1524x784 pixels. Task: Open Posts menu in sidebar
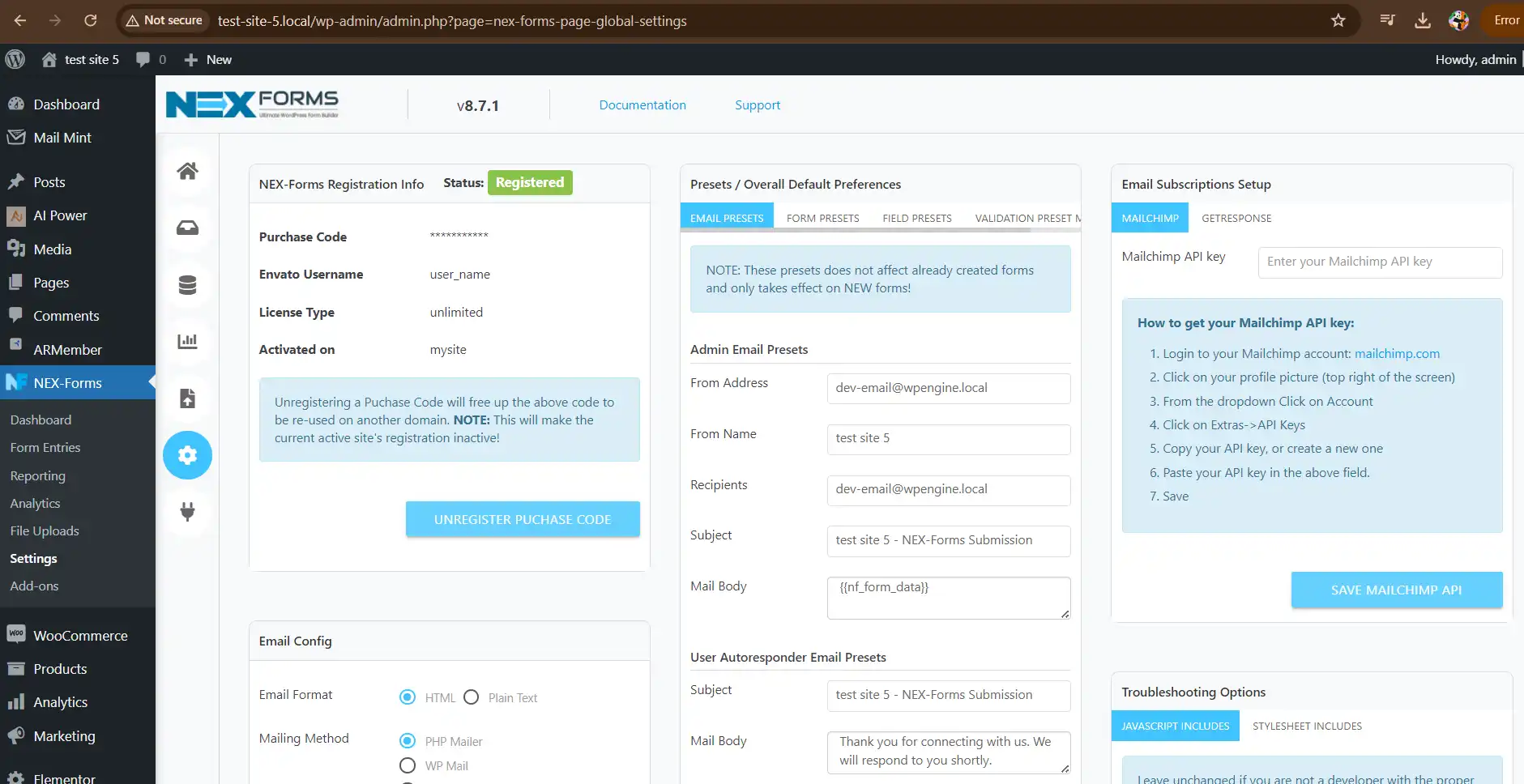pyautogui.click(x=49, y=182)
